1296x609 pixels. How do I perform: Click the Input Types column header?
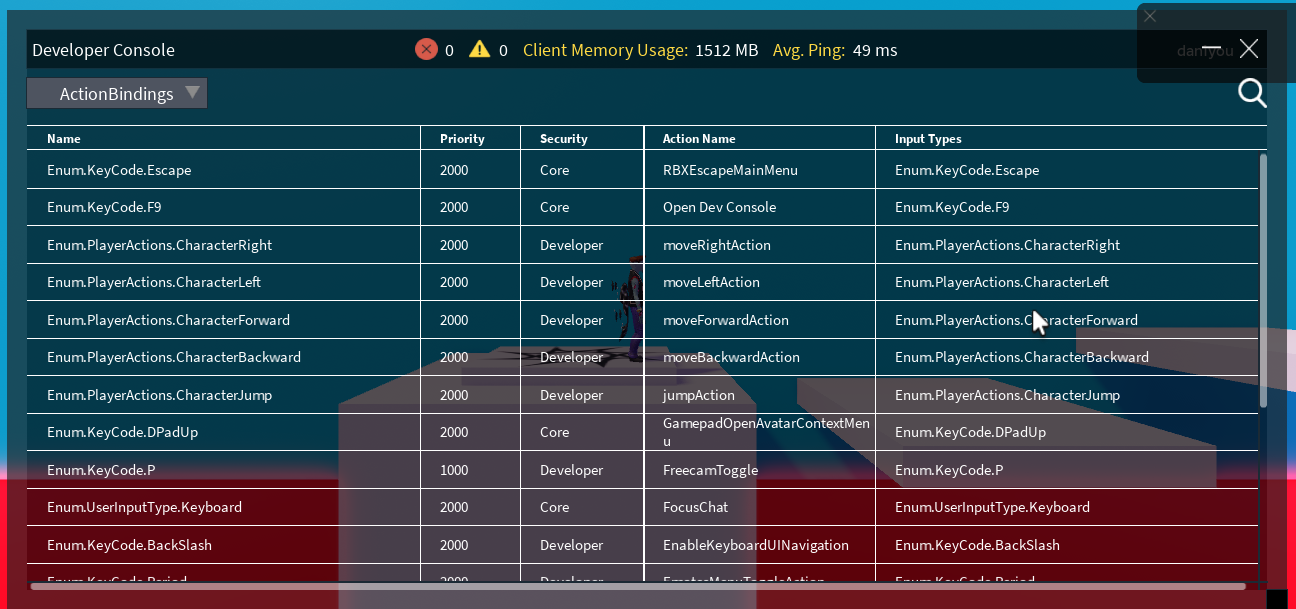click(x=928, y=139)
